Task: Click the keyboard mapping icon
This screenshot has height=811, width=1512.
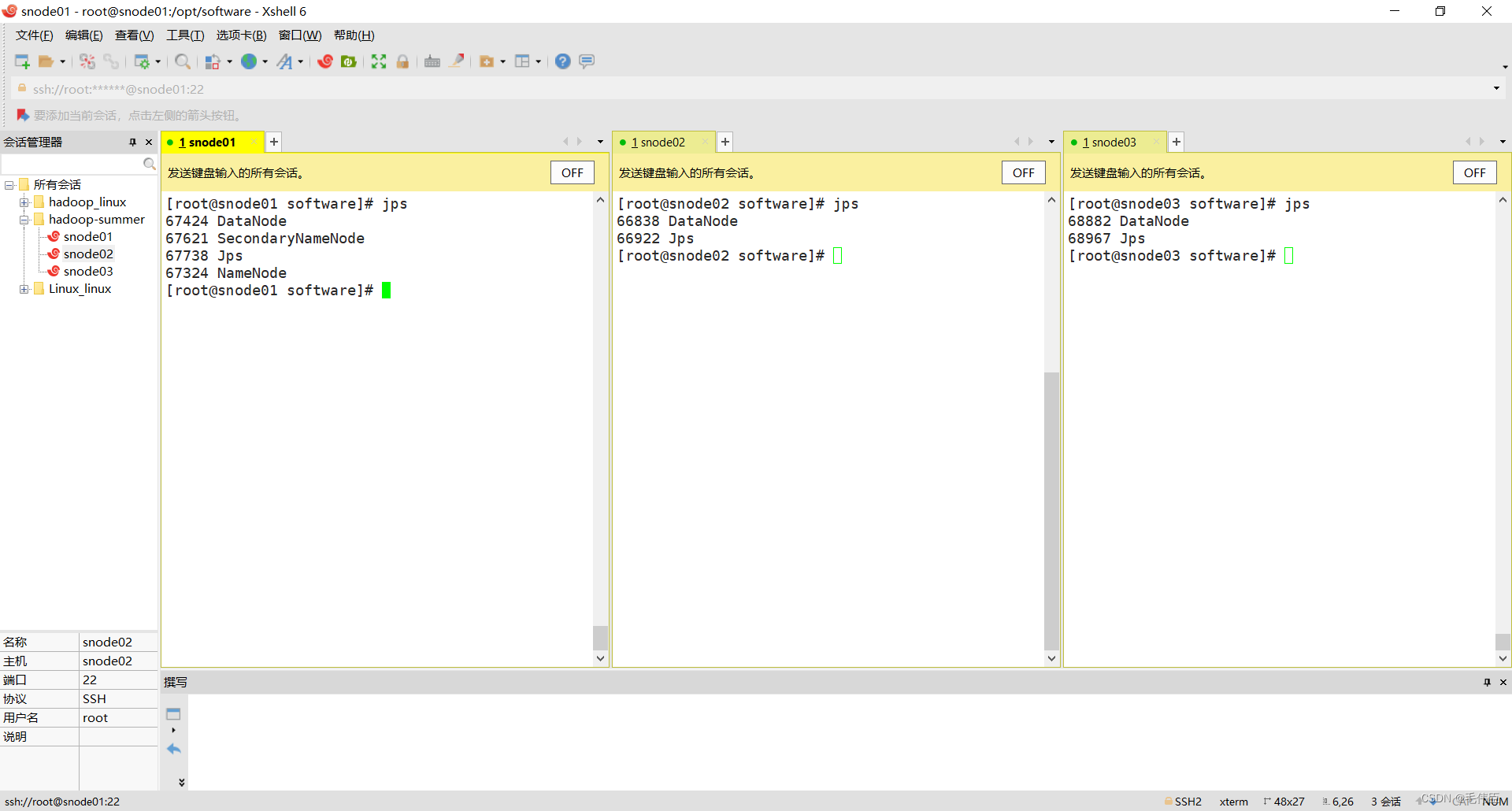Action: click(x=432, y=61)
